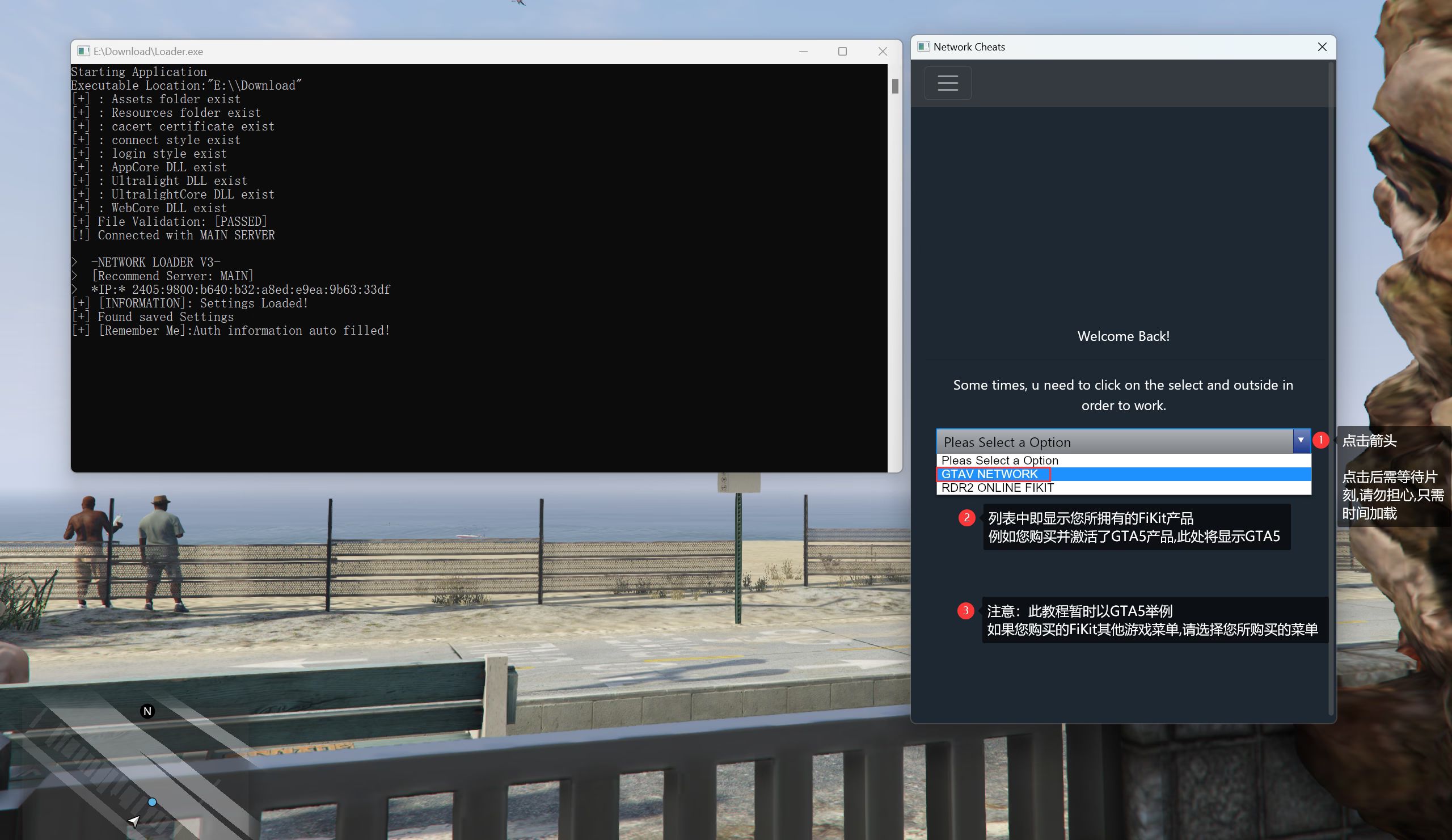The width and height of the screenshot is (1452, 840).
Task: Click the red numbered marker 1
Action: [x=1320, y=440]
